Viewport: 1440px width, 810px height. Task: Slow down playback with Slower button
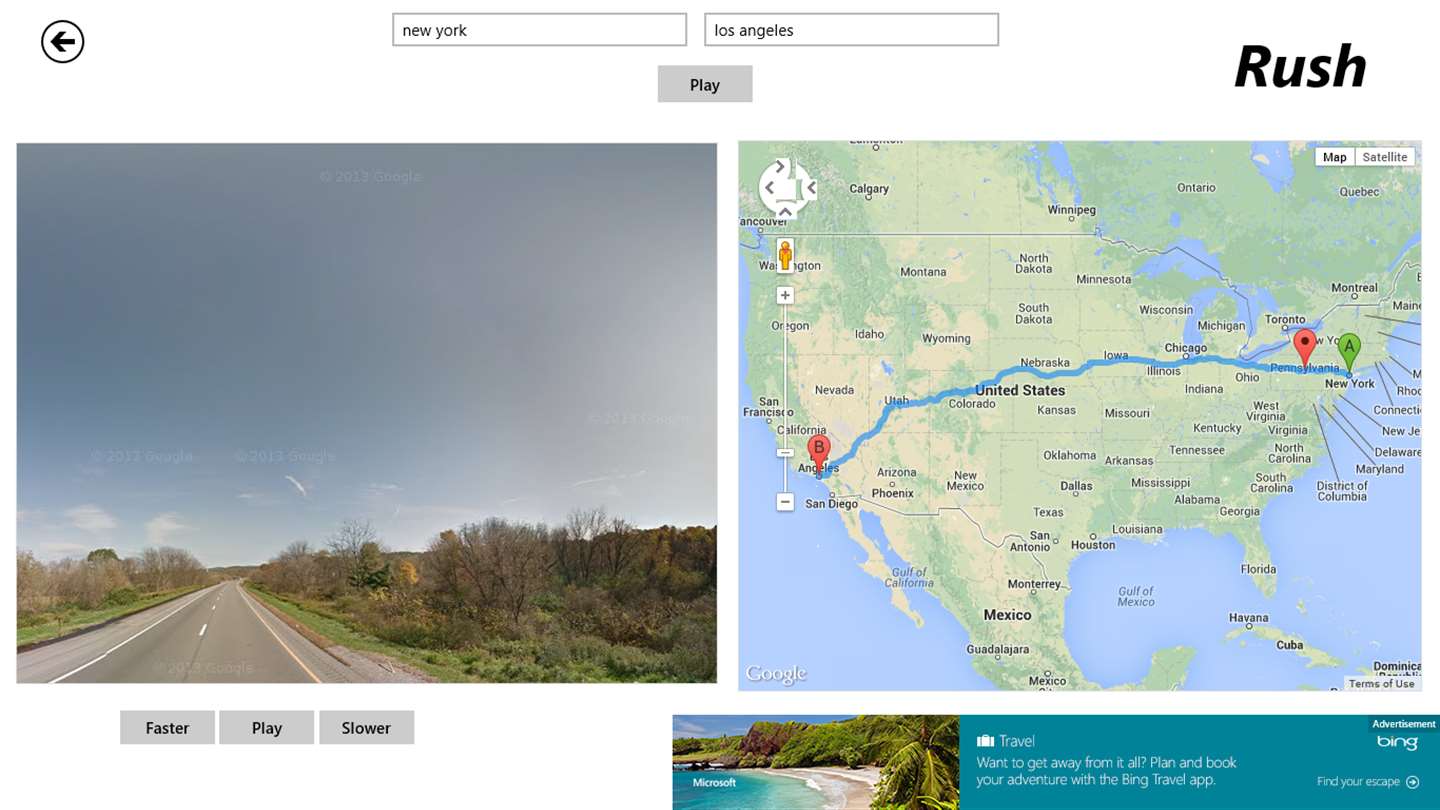click(x=366, y=728)
